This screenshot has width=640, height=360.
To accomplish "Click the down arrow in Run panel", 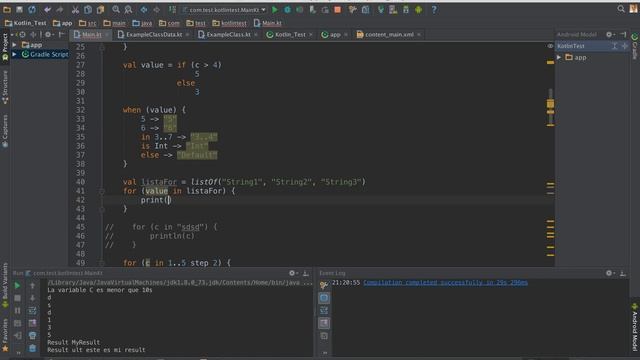I will point(32,298).
